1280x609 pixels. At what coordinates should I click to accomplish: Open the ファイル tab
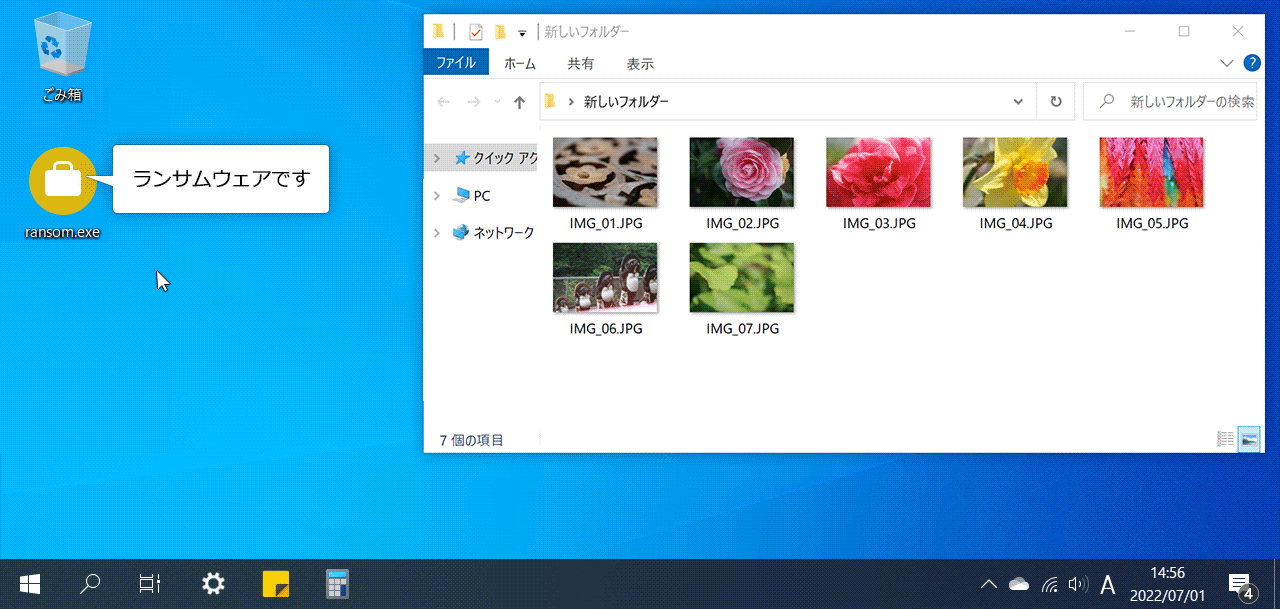pos(456,63)
